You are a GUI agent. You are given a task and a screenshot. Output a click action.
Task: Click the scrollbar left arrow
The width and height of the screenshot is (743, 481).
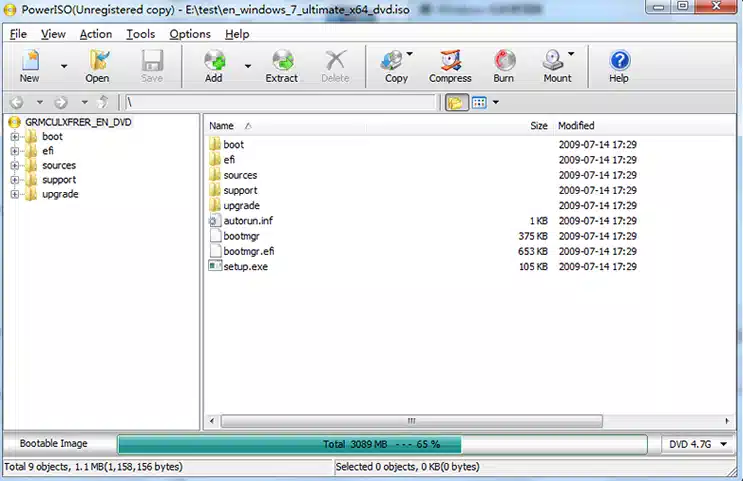click(x=212, y=421)
